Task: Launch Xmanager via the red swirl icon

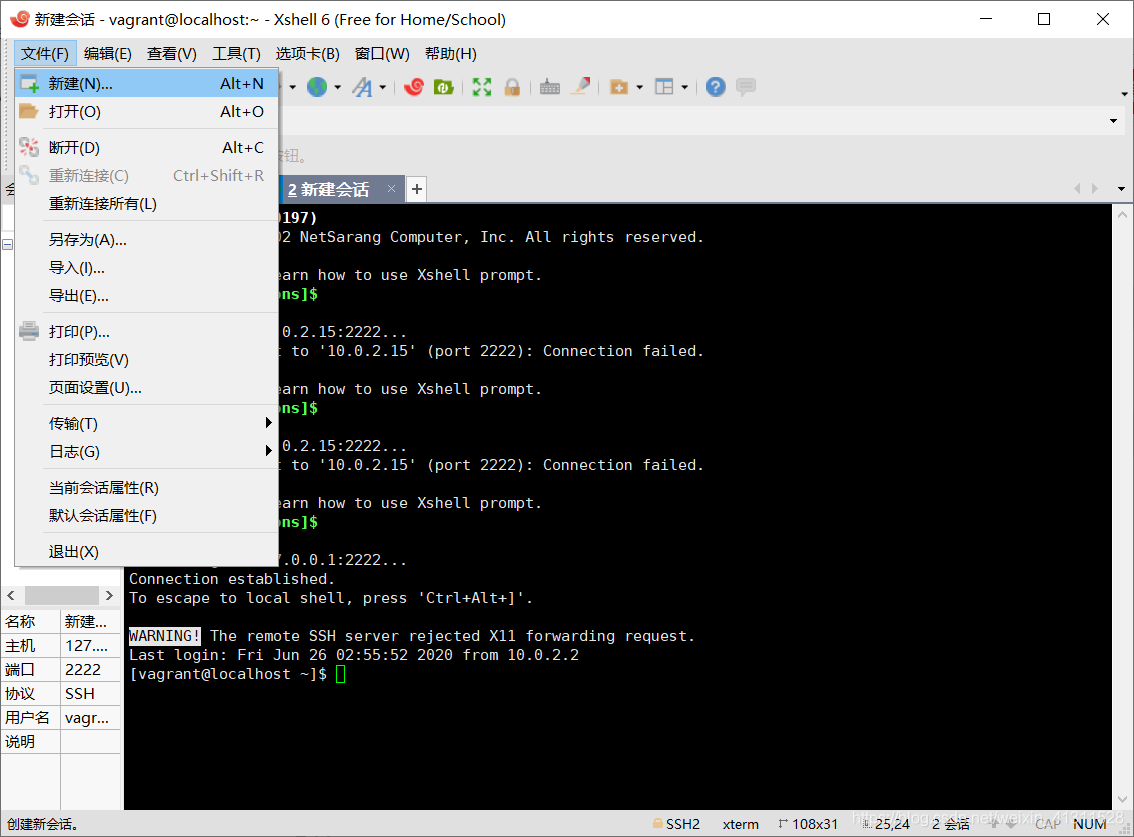Action: click(x=414, y=87)
